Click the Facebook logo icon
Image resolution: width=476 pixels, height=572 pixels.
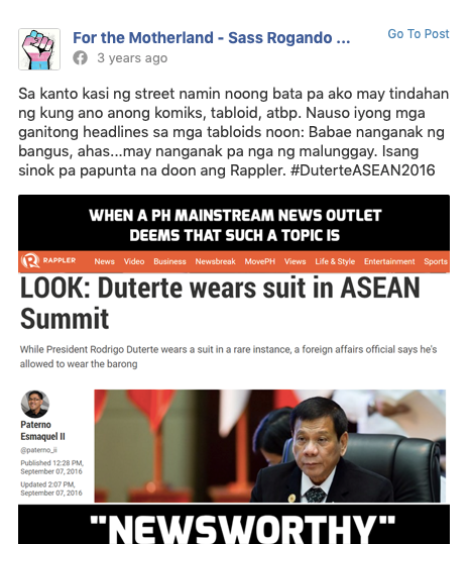click(80, 58)
